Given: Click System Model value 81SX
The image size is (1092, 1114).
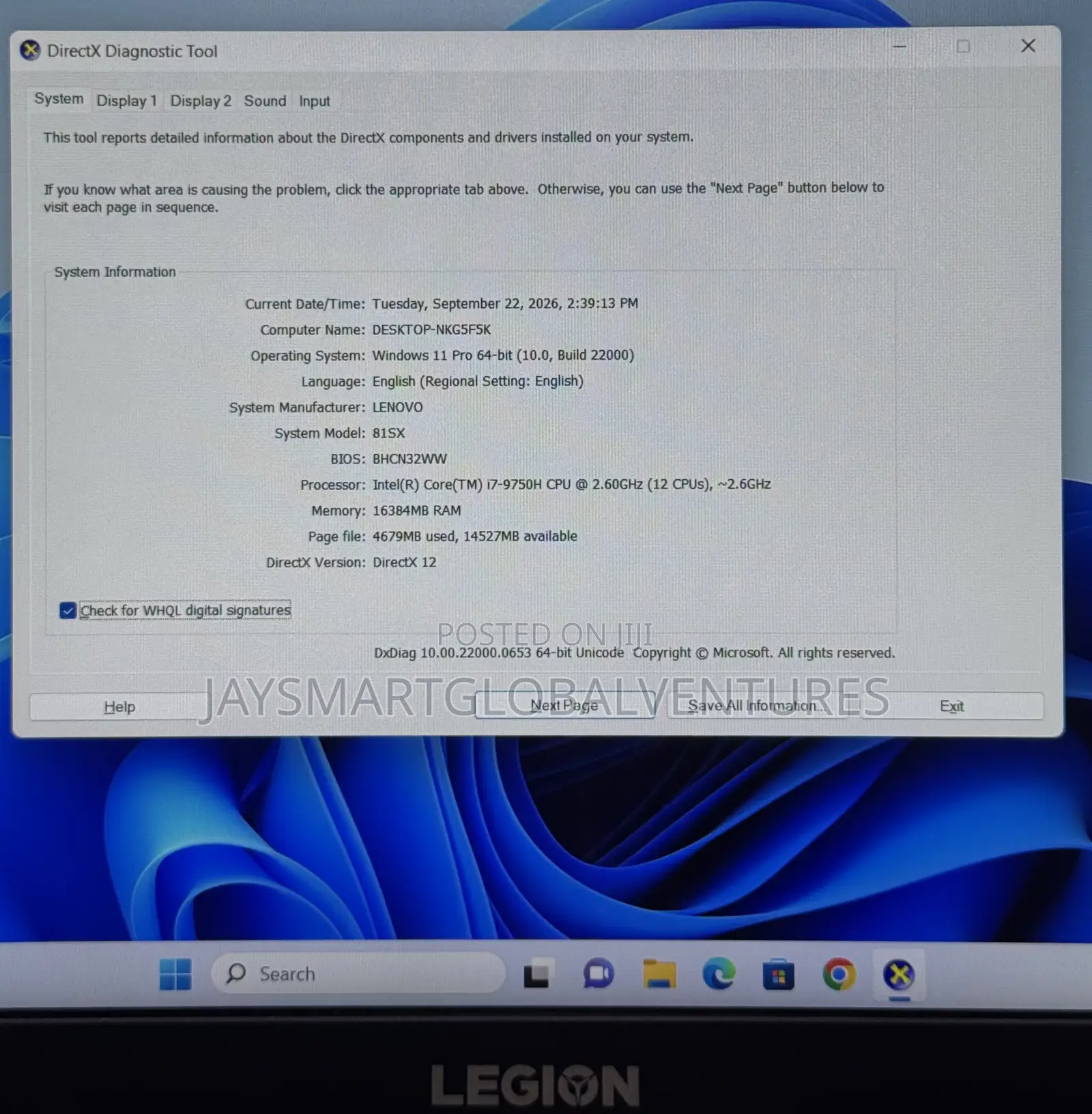Looking at the screenshot, I should pyautogui.click(x=388, y=433).
